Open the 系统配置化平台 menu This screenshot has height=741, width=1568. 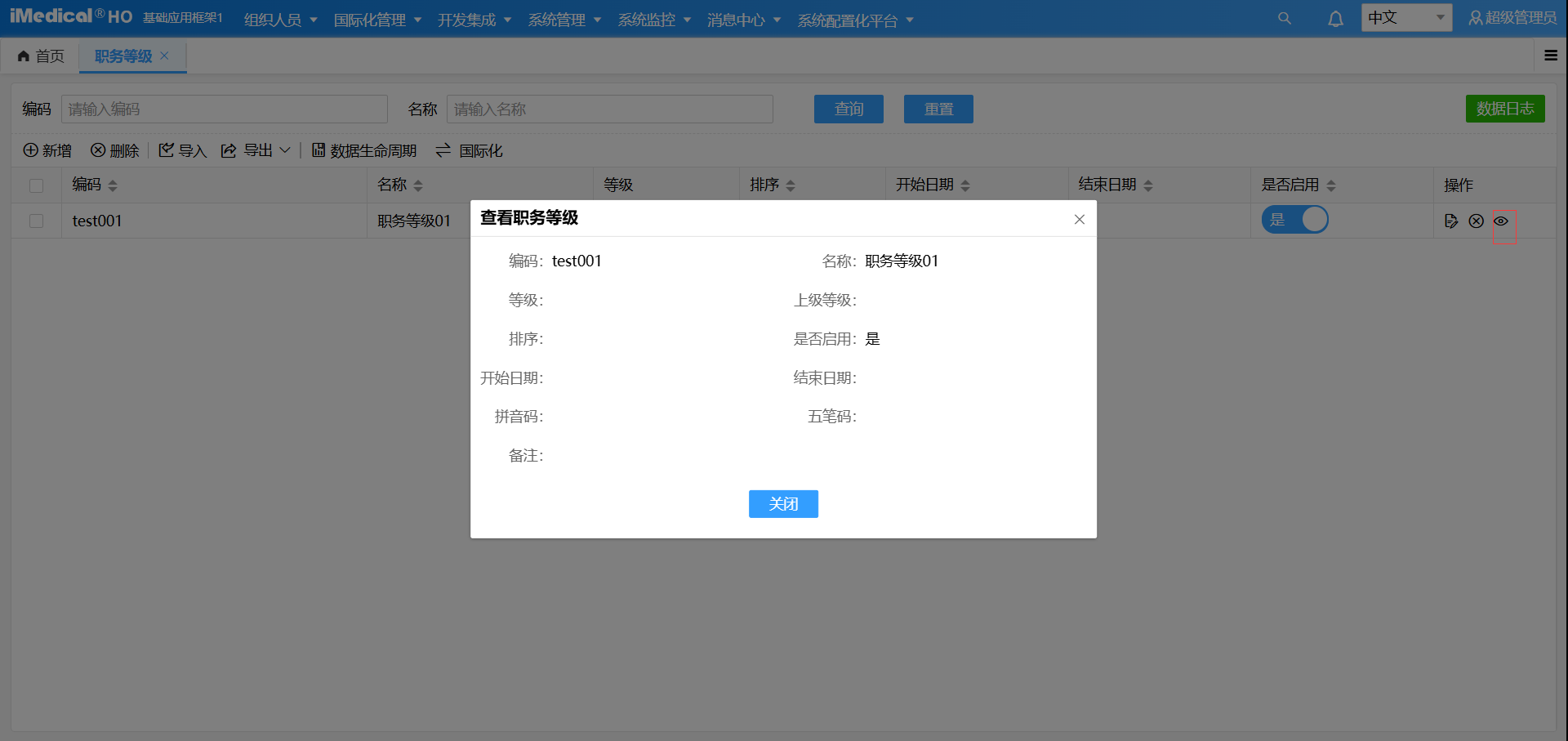[855, 20]
